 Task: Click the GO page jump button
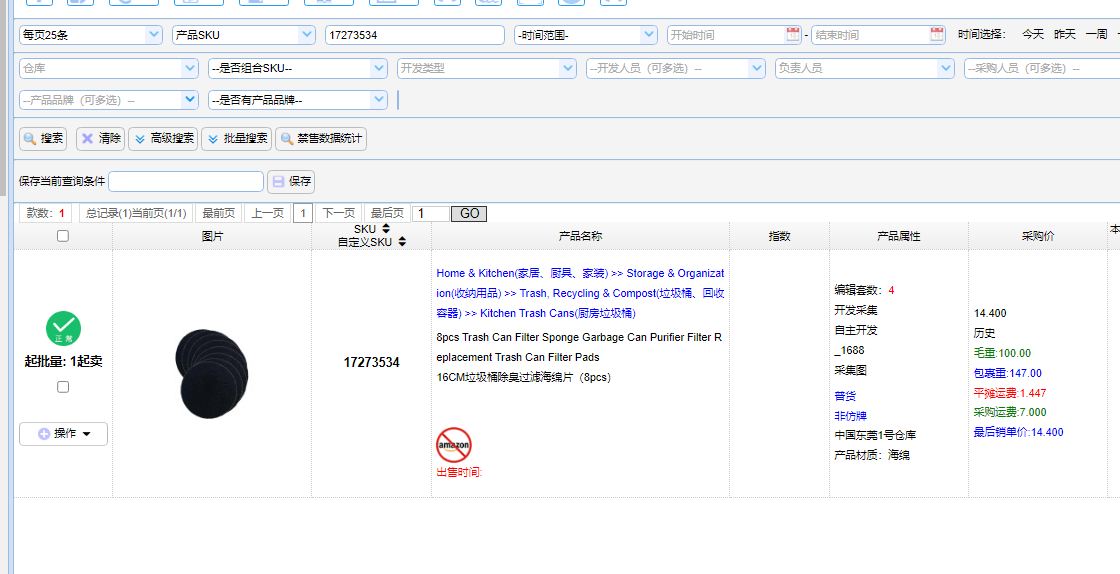pos(469,213)
